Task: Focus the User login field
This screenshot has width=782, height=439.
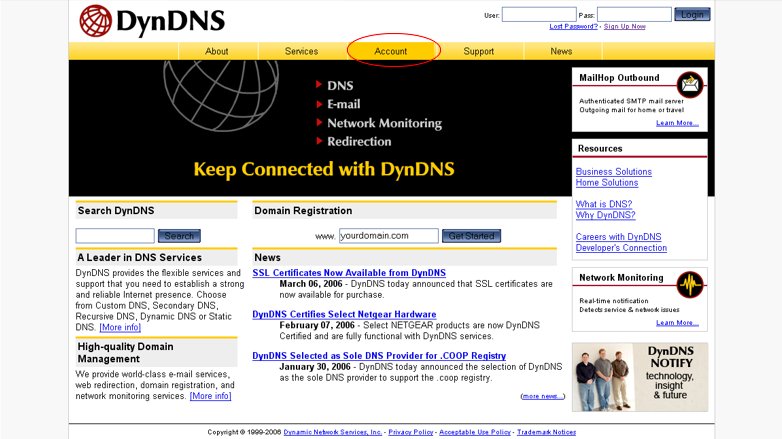Action: 538,15
